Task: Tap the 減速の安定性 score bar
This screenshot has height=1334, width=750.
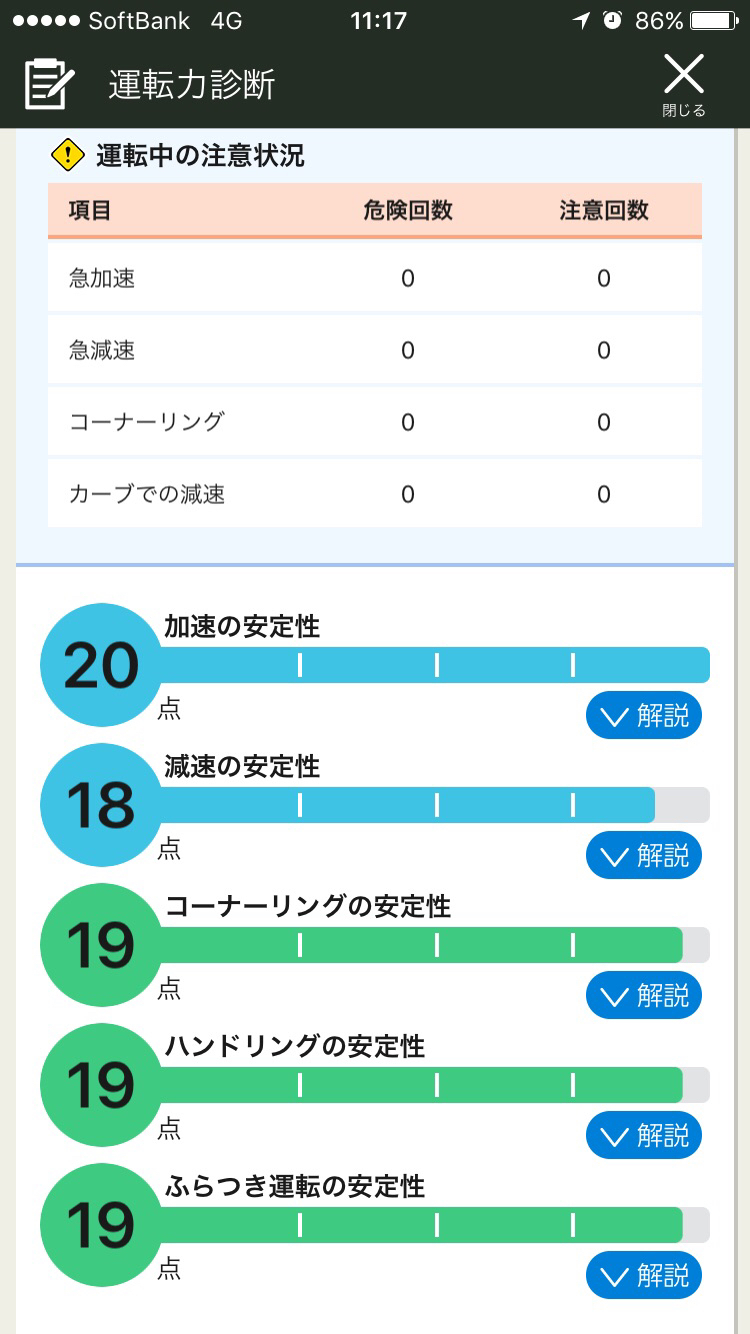Action: click(435, 805)
